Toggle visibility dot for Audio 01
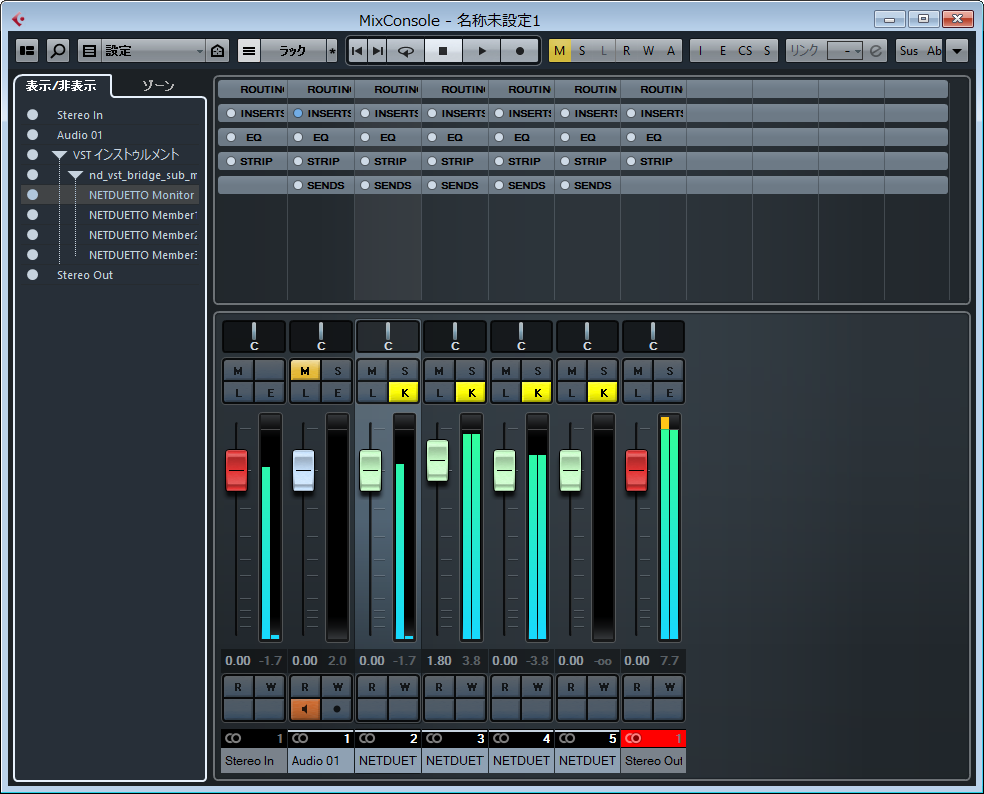This screenshot has height=794, width=984. click(x=33, y=135)
